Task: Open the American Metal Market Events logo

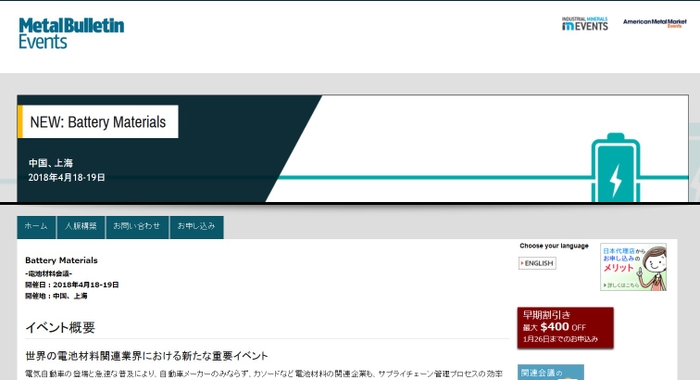Action: point(654,23)
